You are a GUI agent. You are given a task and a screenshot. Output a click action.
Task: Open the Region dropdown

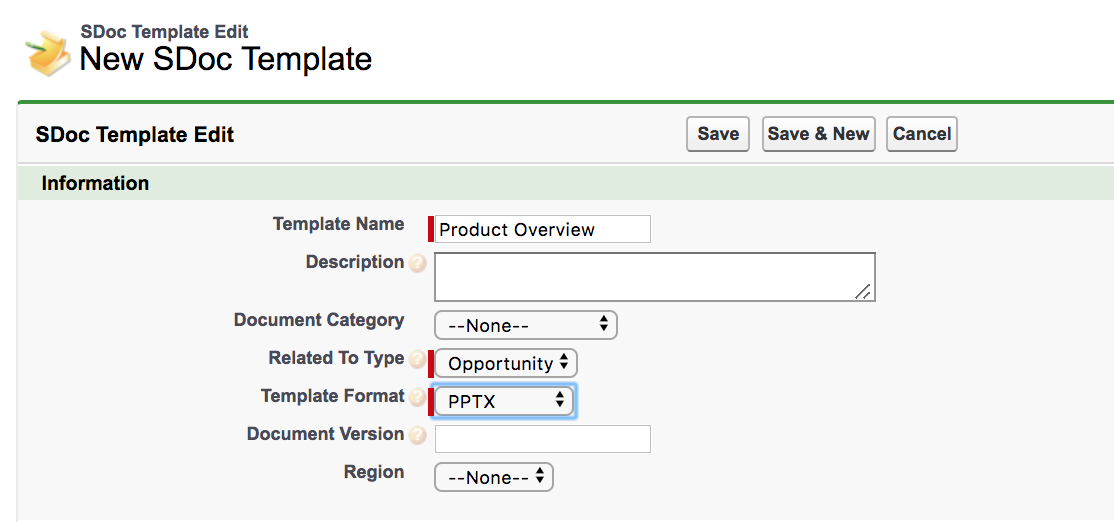coord(494,477)
